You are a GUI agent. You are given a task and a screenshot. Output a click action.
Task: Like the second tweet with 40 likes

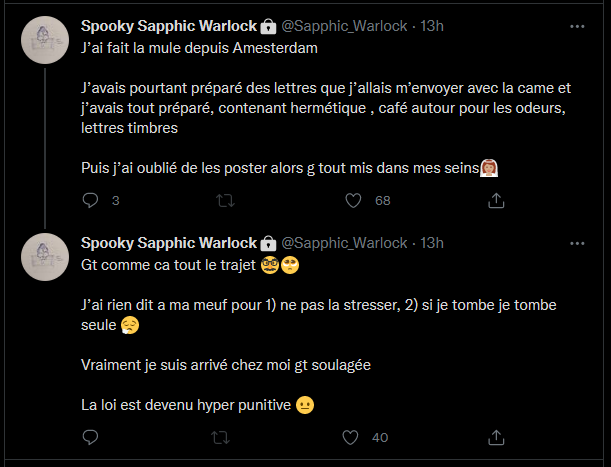[352, 438]
